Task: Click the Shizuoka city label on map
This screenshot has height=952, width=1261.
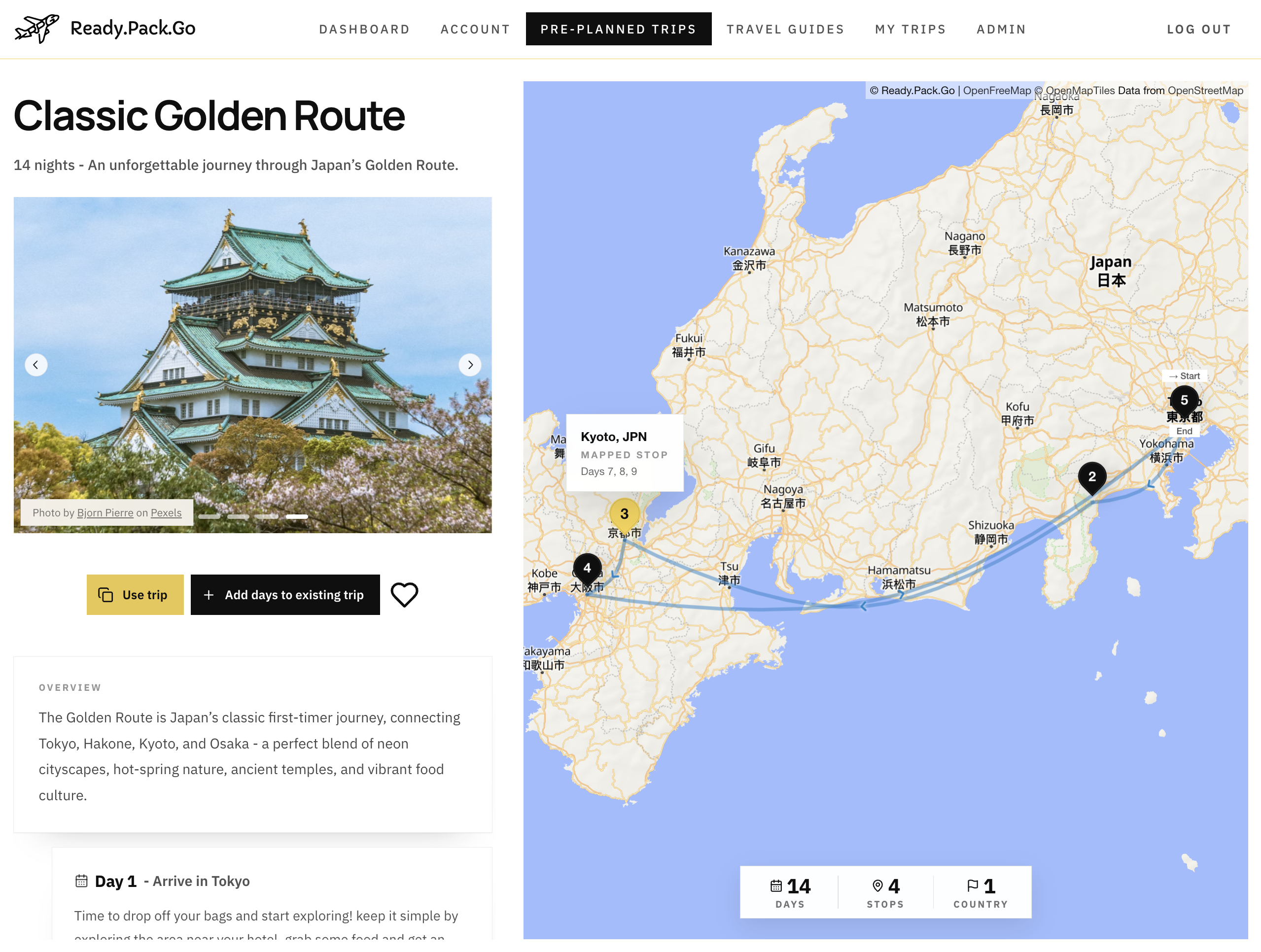Action: (991, 532)
